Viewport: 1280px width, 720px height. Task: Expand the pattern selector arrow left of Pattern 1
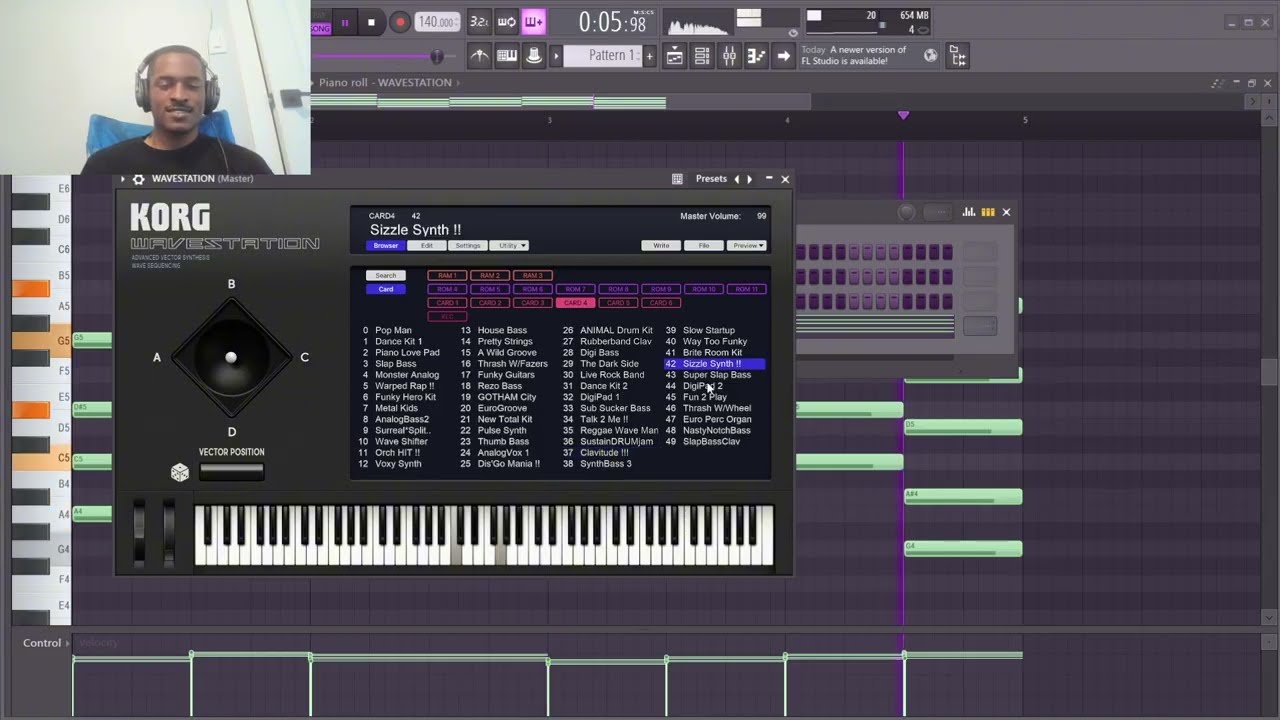(556, 56)
